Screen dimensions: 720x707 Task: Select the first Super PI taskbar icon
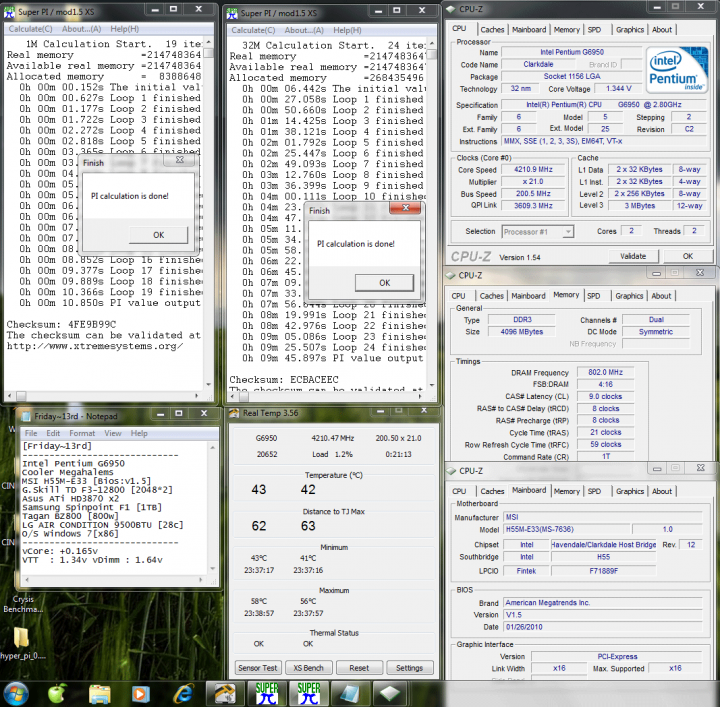coord(267,694)
